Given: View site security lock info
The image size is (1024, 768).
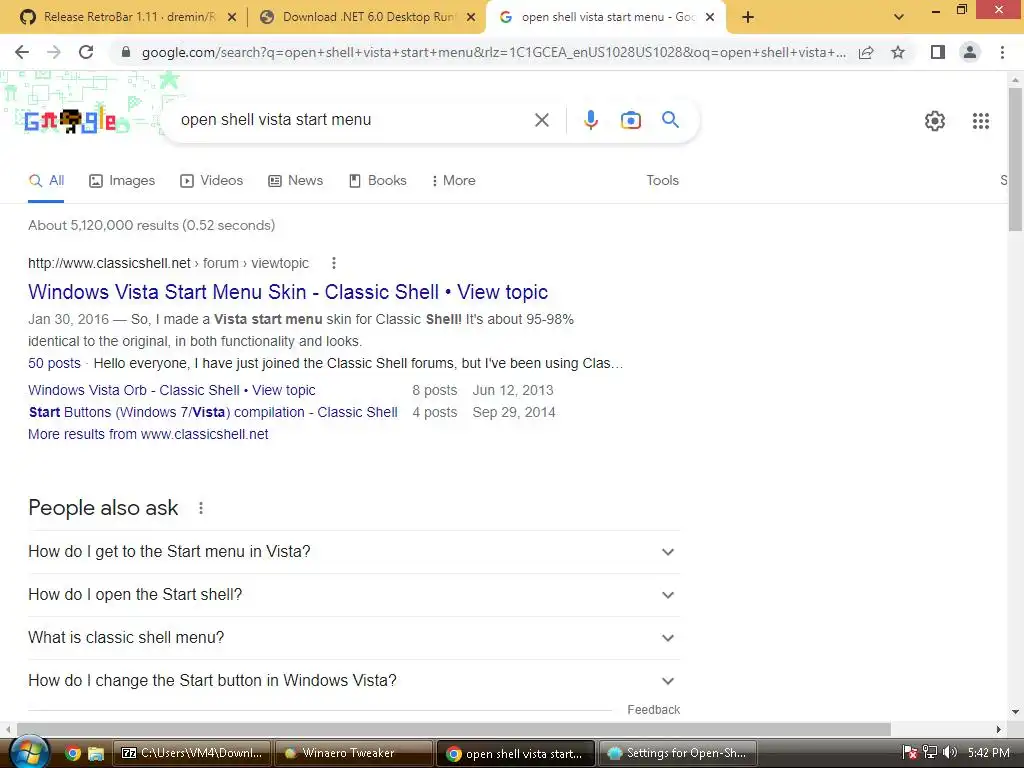Looking at the screenshot, I should [x=126, y=52].
